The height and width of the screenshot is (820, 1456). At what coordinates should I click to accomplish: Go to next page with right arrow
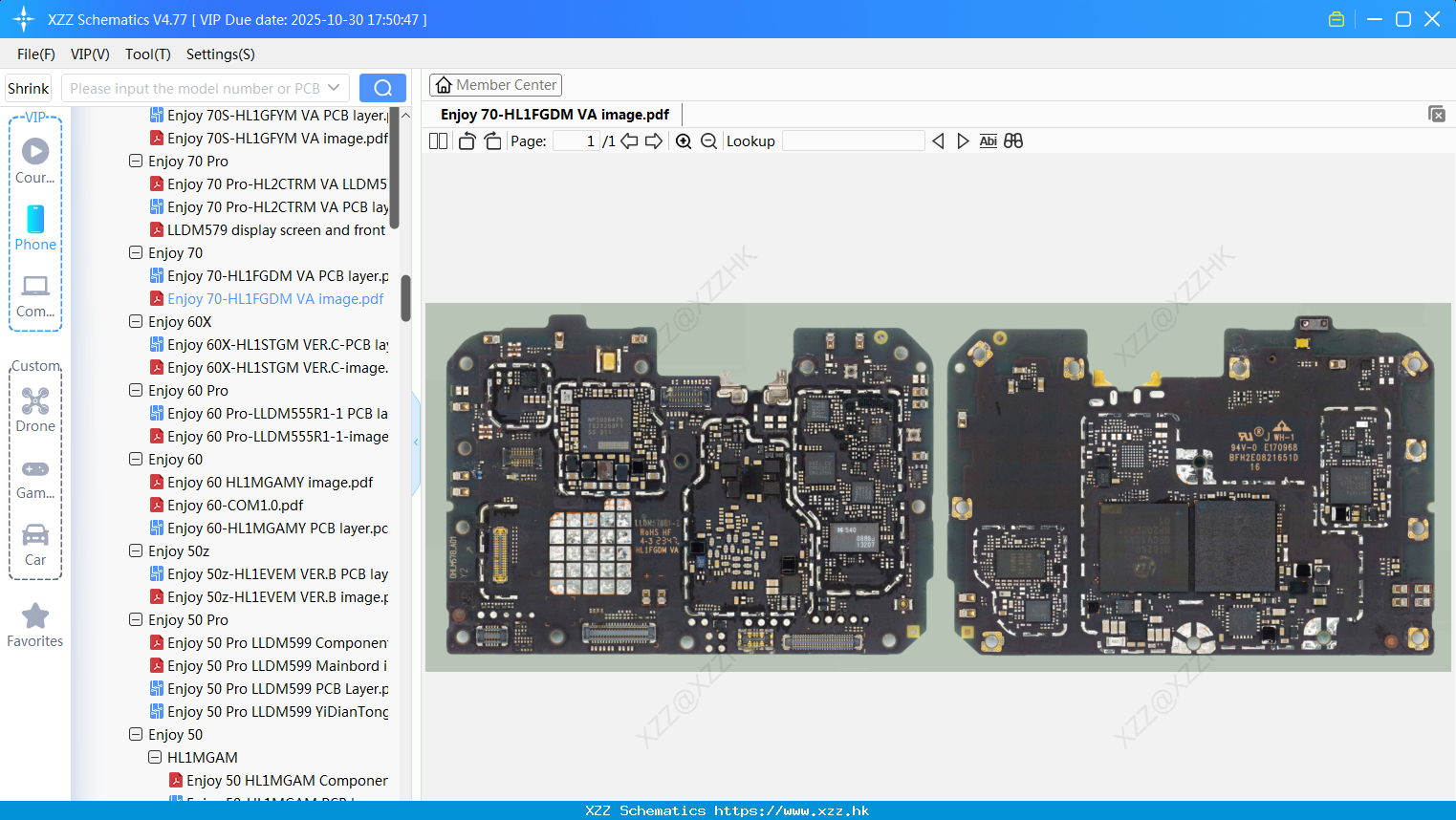click(x=654, y=140)
